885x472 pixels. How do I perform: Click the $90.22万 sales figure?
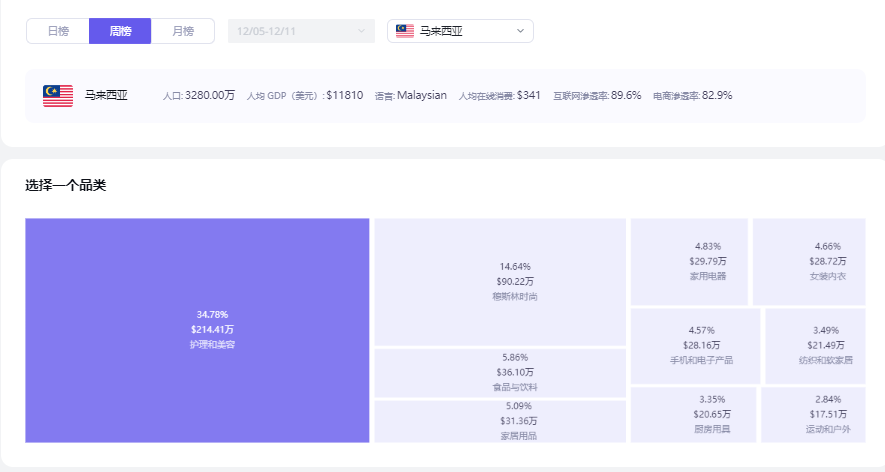[x=515, y=281]
